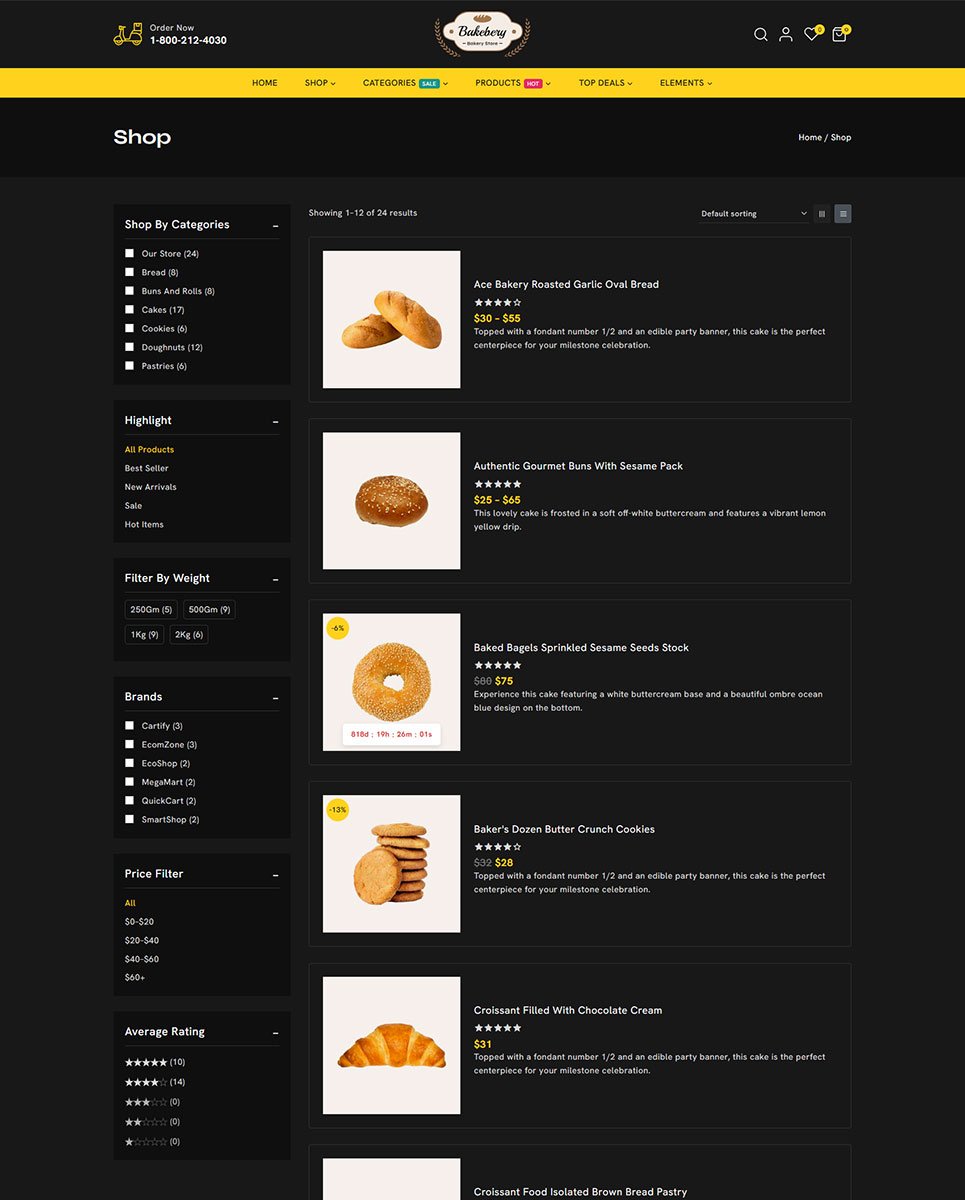The height and width of the screenshot is (1200, 965).
Task: Switch to grid view layout
Action: click(822, 213)
